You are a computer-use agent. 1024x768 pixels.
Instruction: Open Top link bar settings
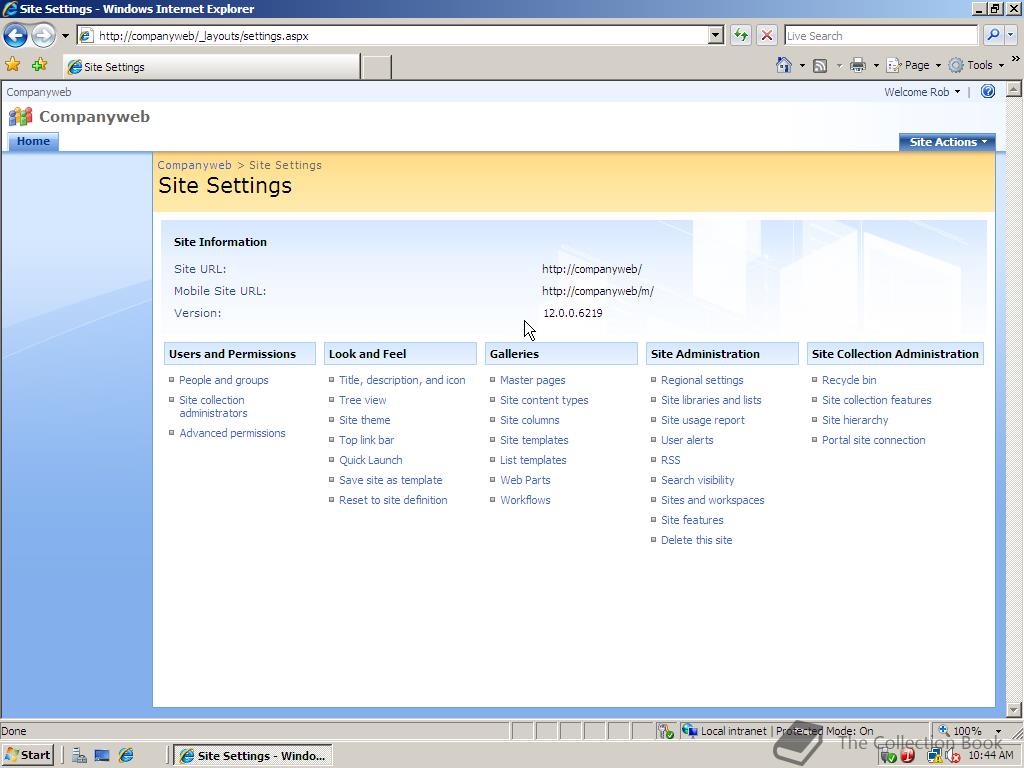(366, 440)
